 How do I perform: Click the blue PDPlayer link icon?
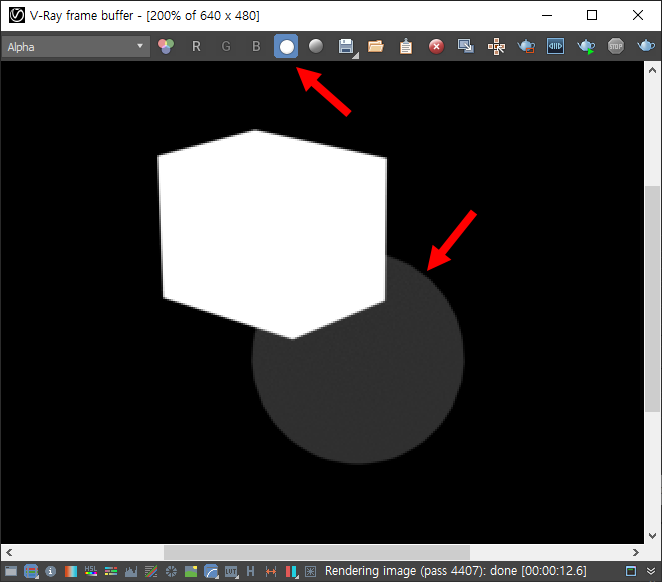(556, 46)
